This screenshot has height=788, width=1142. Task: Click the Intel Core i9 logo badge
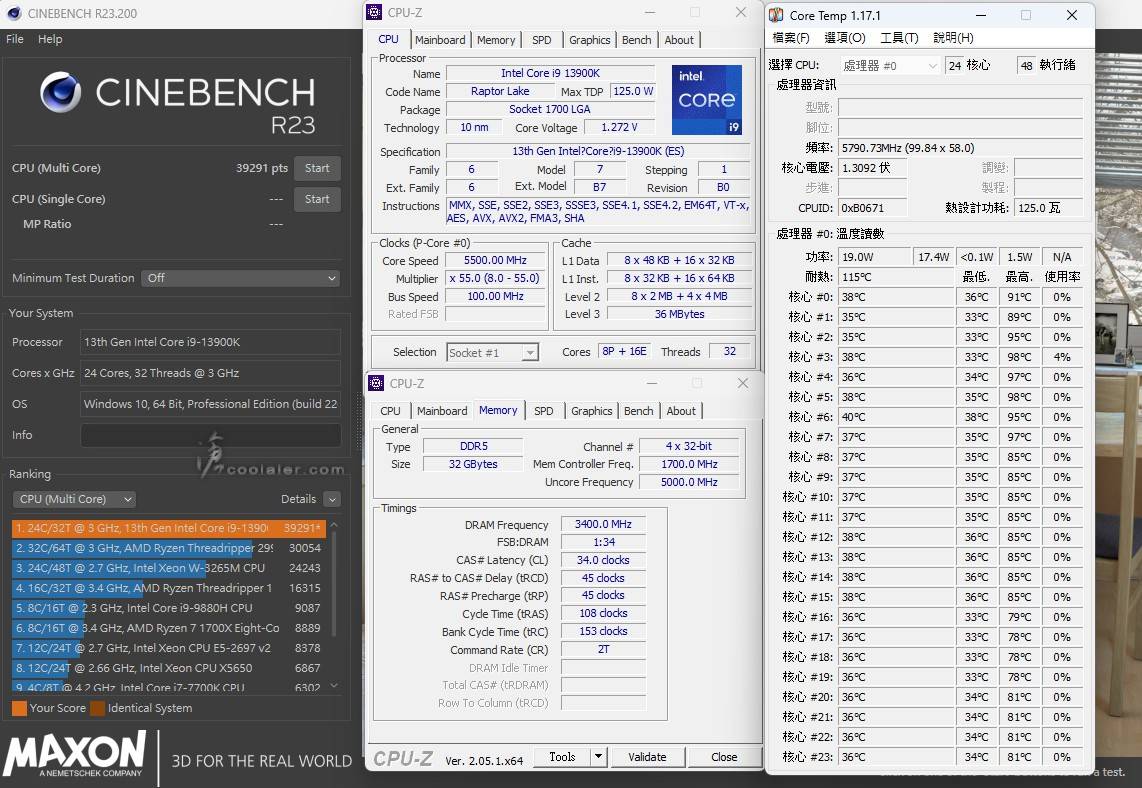[x=706, y=100]
